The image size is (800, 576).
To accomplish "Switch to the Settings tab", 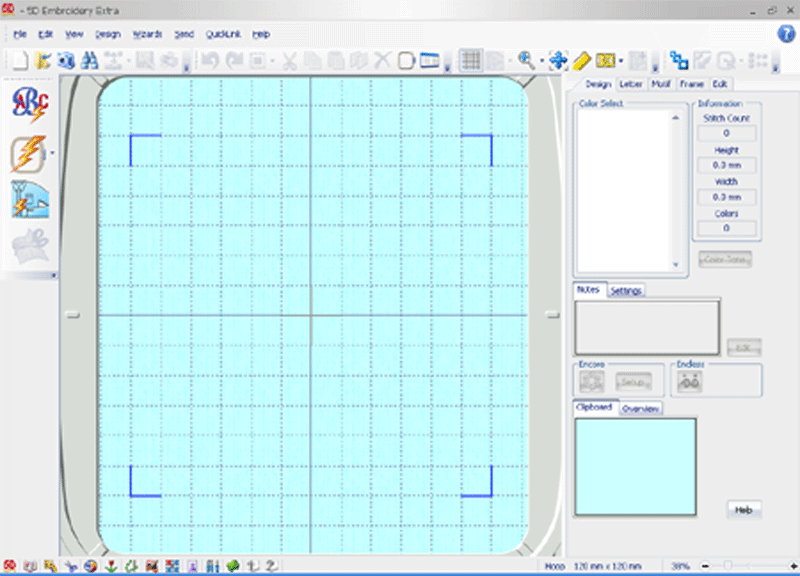I will (x=626, y=291).
